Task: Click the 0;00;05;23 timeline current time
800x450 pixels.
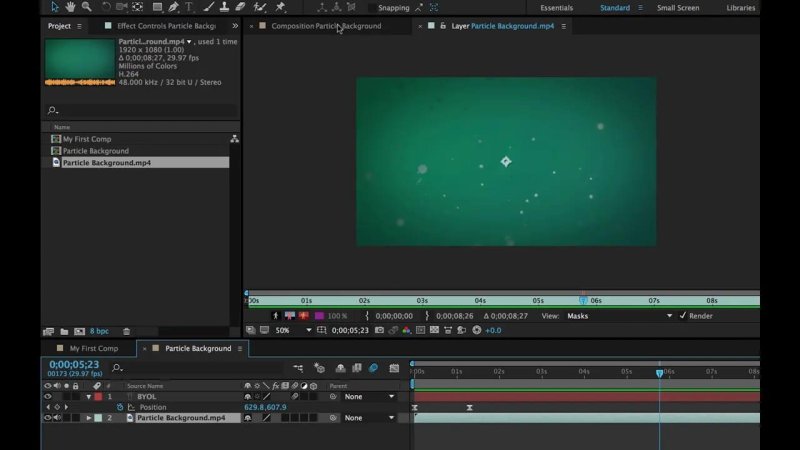Action: coord(74,365)
